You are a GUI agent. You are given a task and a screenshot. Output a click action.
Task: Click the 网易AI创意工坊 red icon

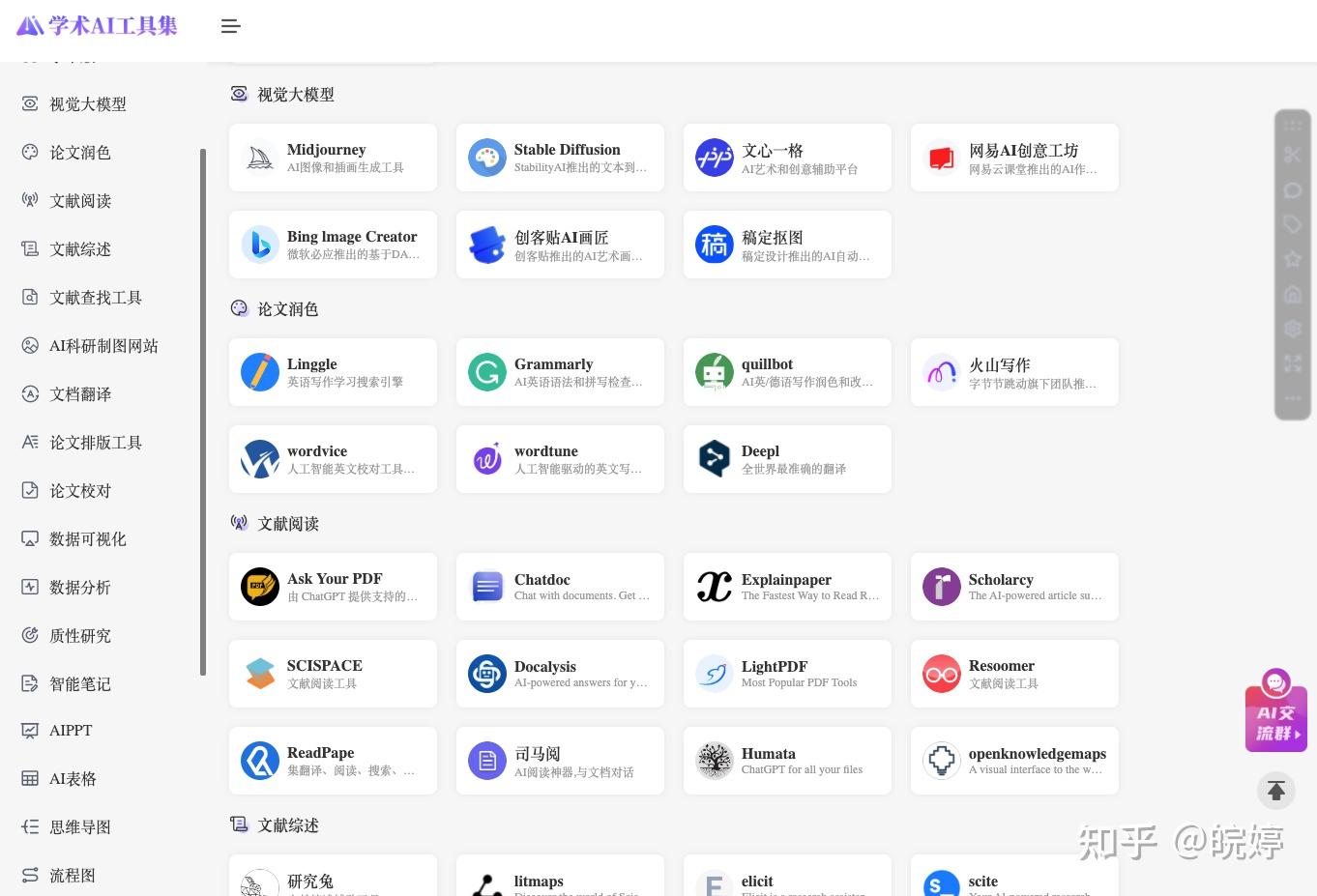point(942,158)
